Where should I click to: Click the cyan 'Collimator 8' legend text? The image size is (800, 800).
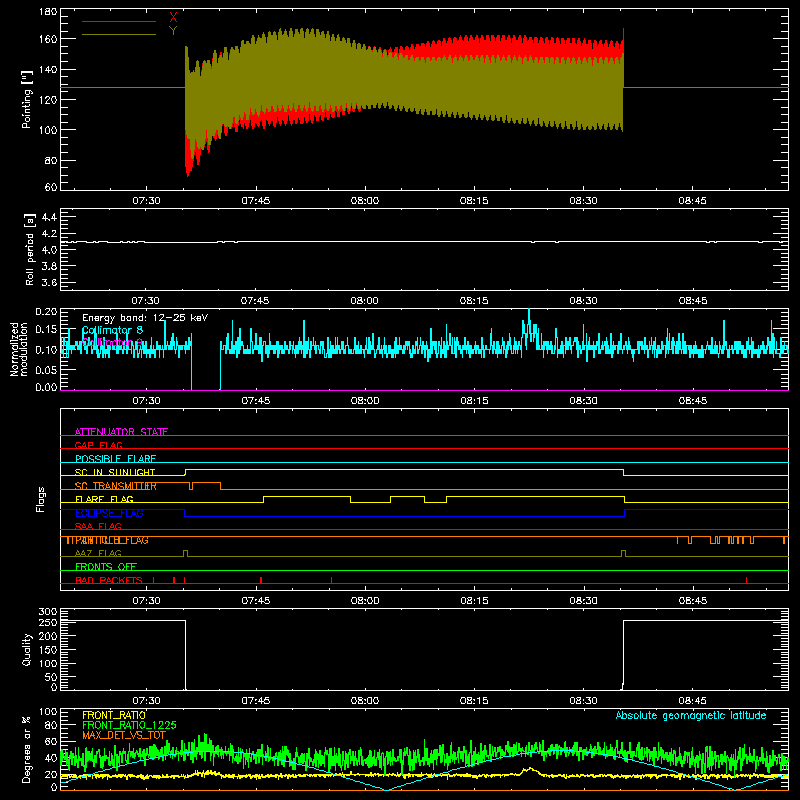(112, 330)
